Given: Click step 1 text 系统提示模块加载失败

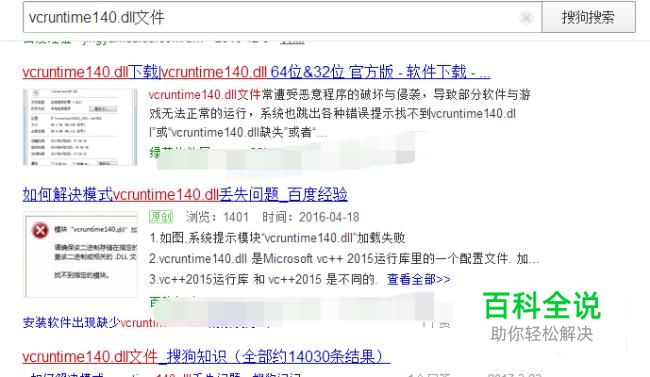Looking at the screenshot, I should tap(277, 238).
